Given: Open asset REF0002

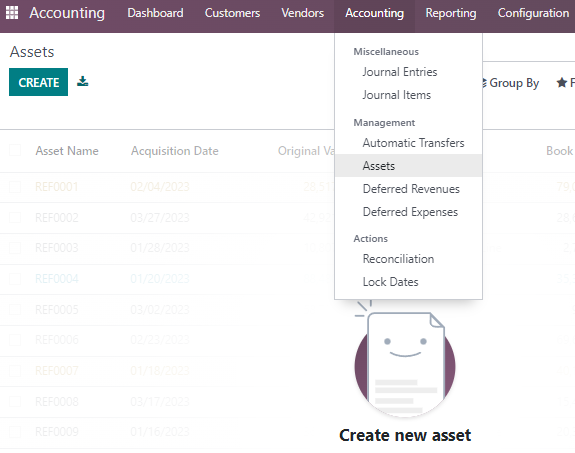Looking at the screenshot, I should (x=56, y=218).
